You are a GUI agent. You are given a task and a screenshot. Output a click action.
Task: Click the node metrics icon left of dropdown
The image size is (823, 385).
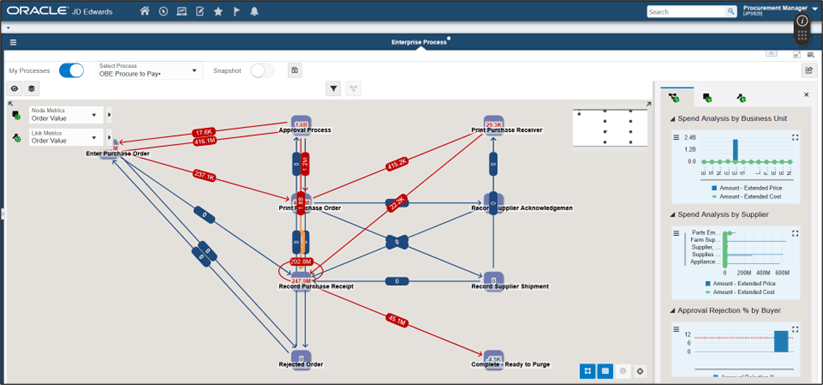point(16,115)
